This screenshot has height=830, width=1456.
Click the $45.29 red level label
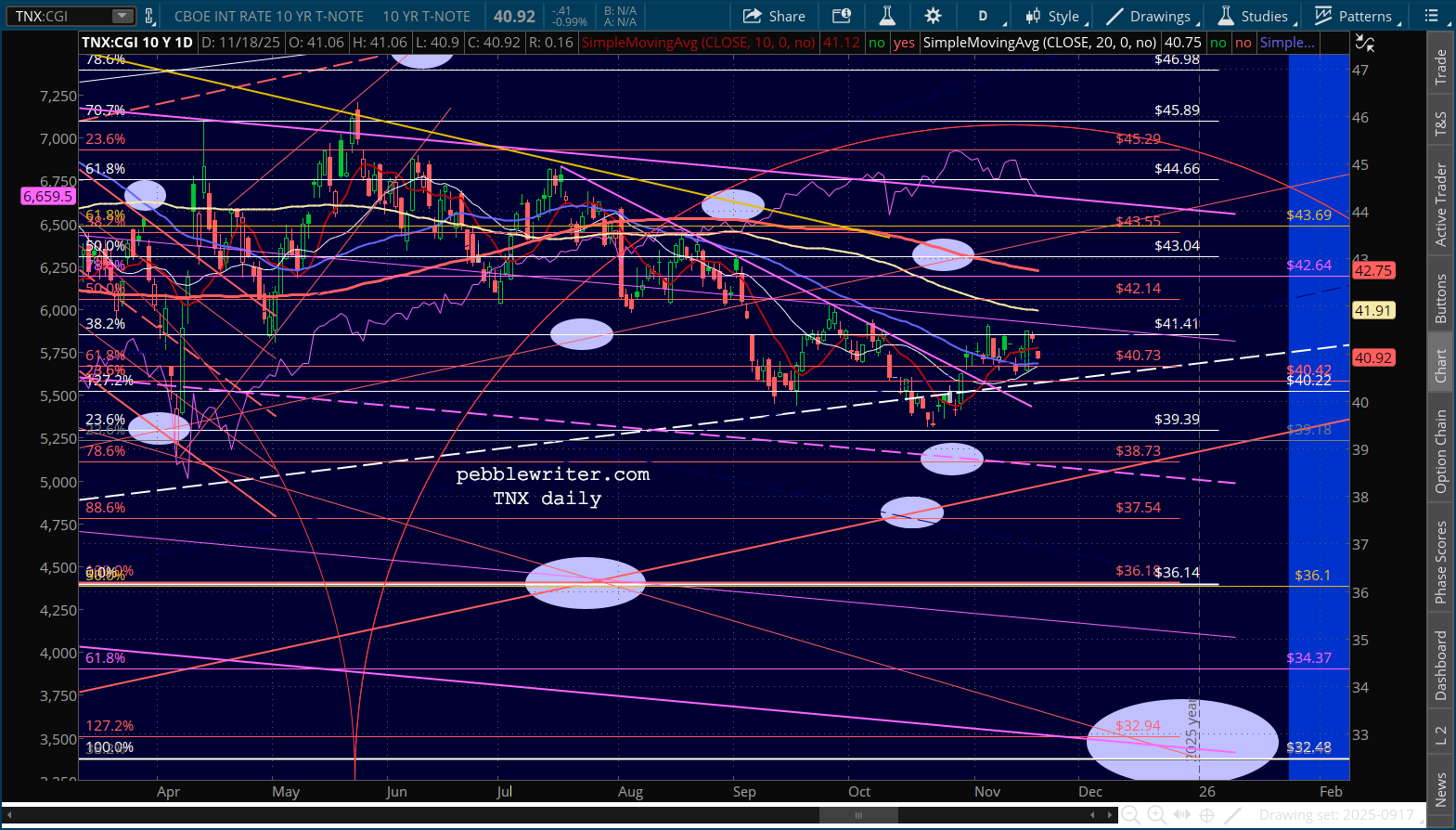pyautogui.click(x=1138, y=138)
